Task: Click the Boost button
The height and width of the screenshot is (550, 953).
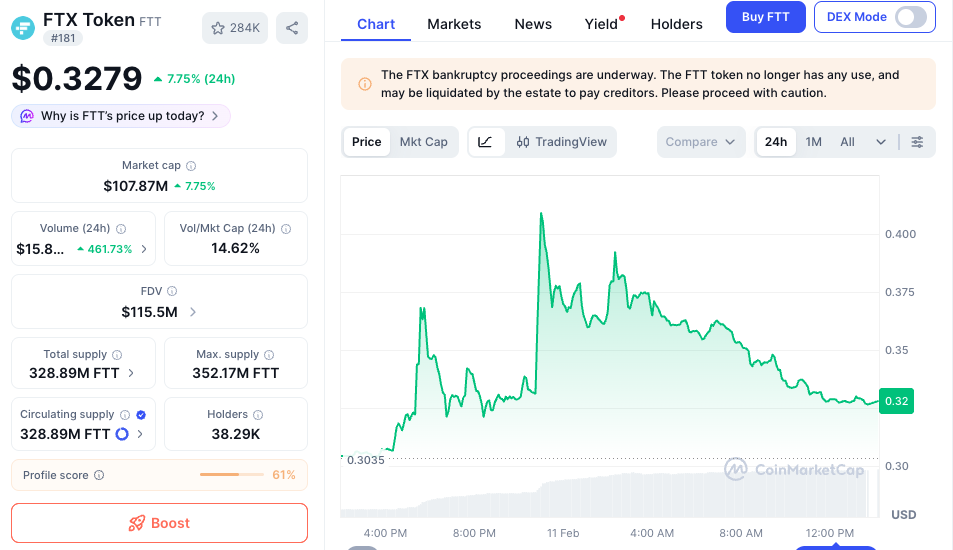Action: click(x=159, y=523)
